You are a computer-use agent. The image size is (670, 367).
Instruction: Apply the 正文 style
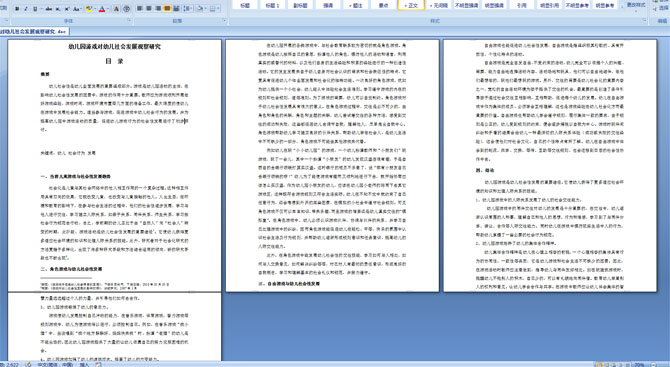[x=411, y=5]
